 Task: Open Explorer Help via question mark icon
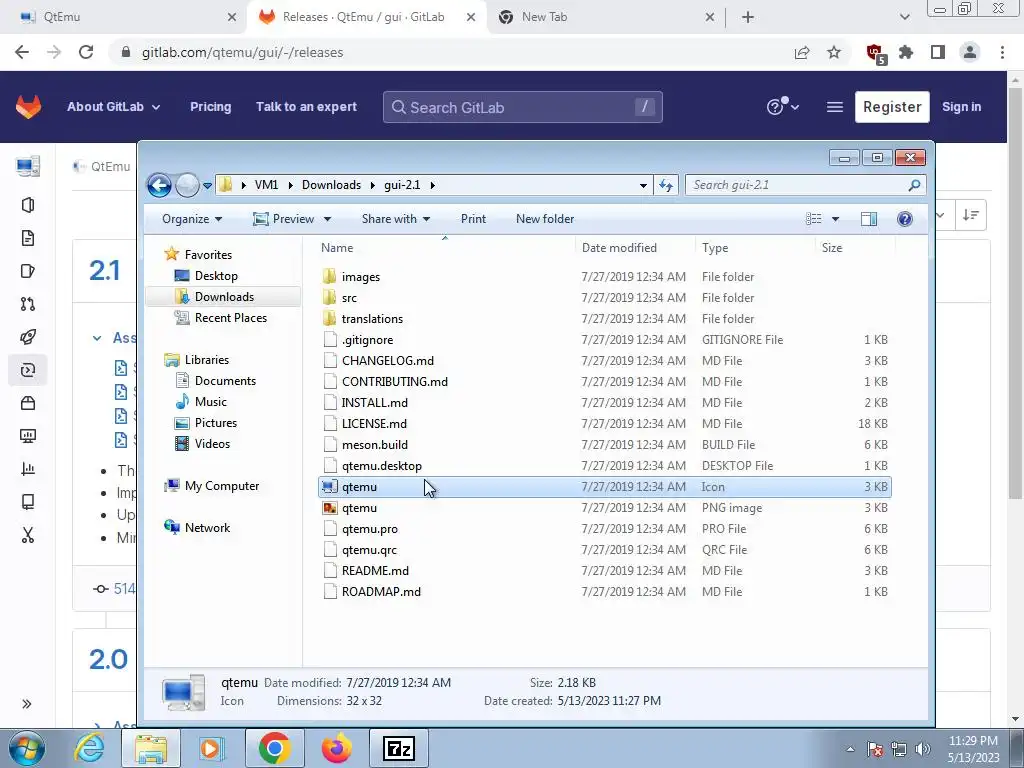904,219
